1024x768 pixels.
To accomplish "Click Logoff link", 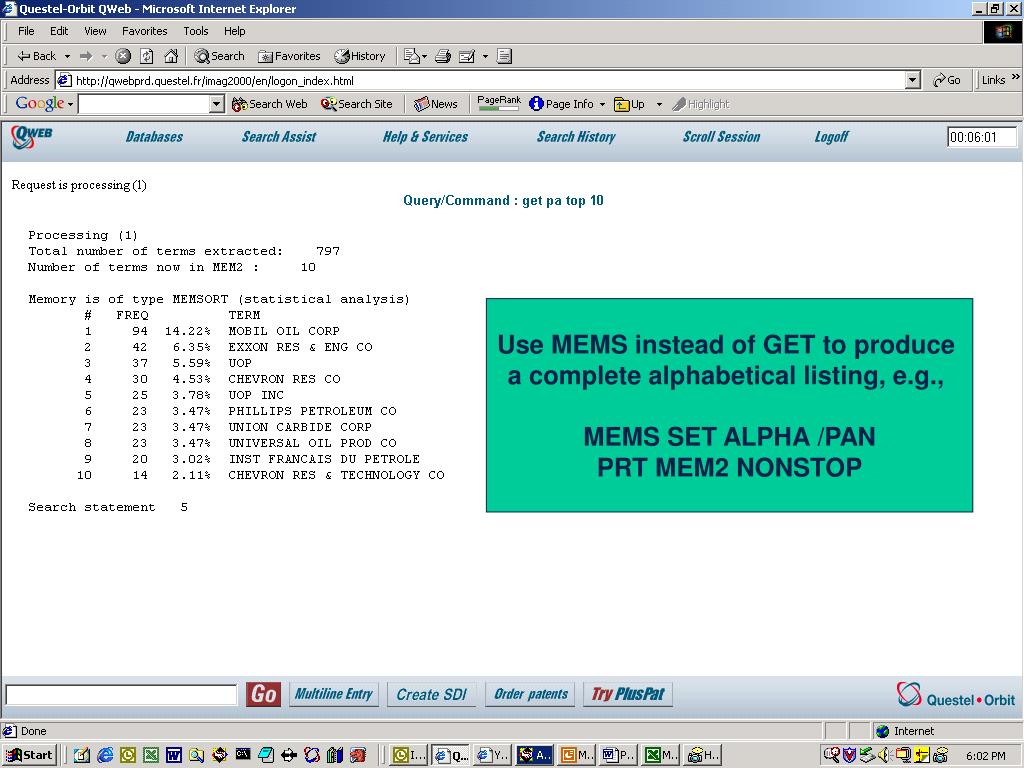I will click(x=831, y=136).
